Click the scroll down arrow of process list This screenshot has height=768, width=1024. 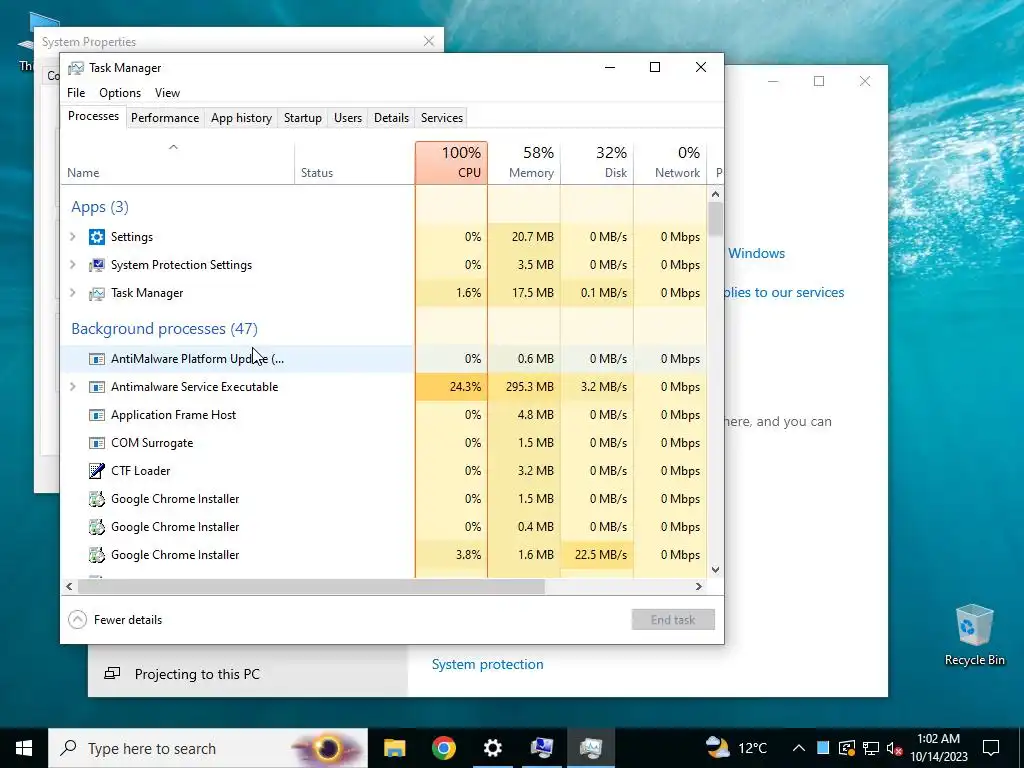coord(715,569)
